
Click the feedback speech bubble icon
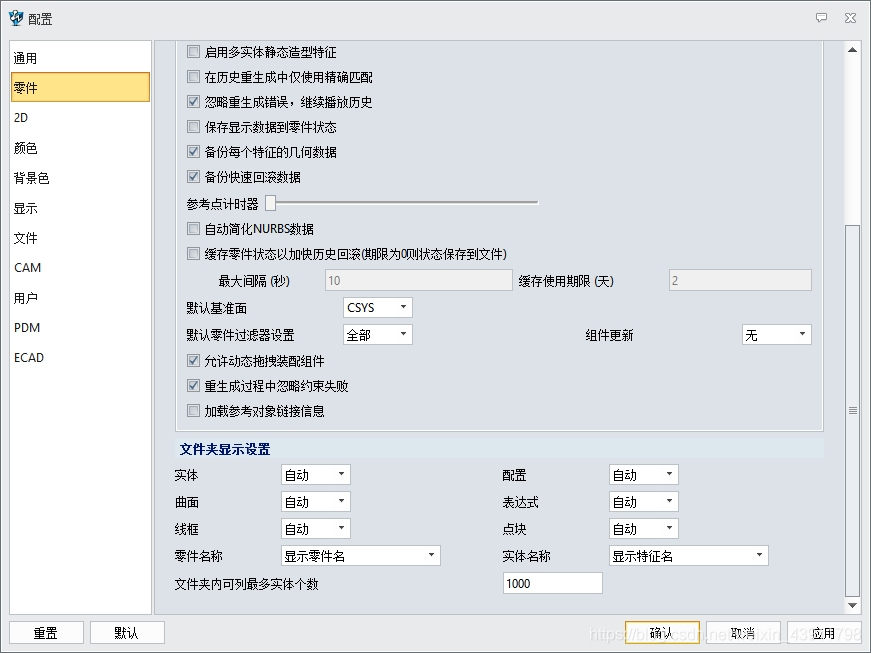[821, 18]
